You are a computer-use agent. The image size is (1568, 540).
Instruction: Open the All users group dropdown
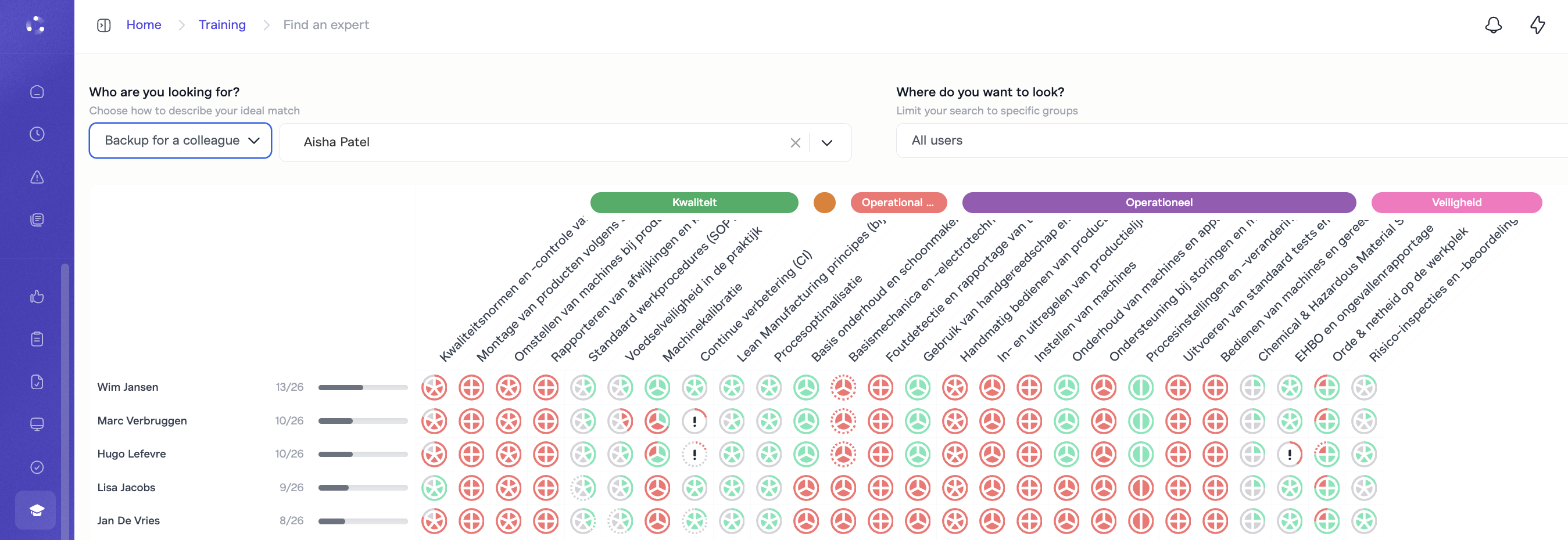click(x=1230, y=141)
